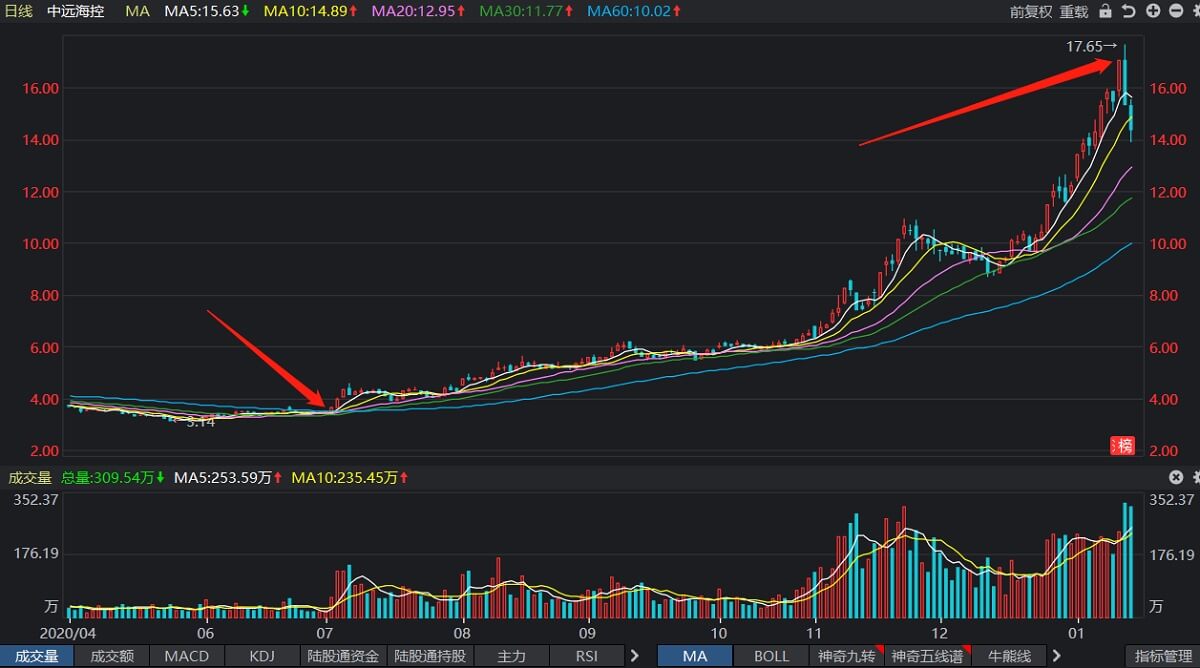Open the 日线 period selector

(x=19, y=12)
